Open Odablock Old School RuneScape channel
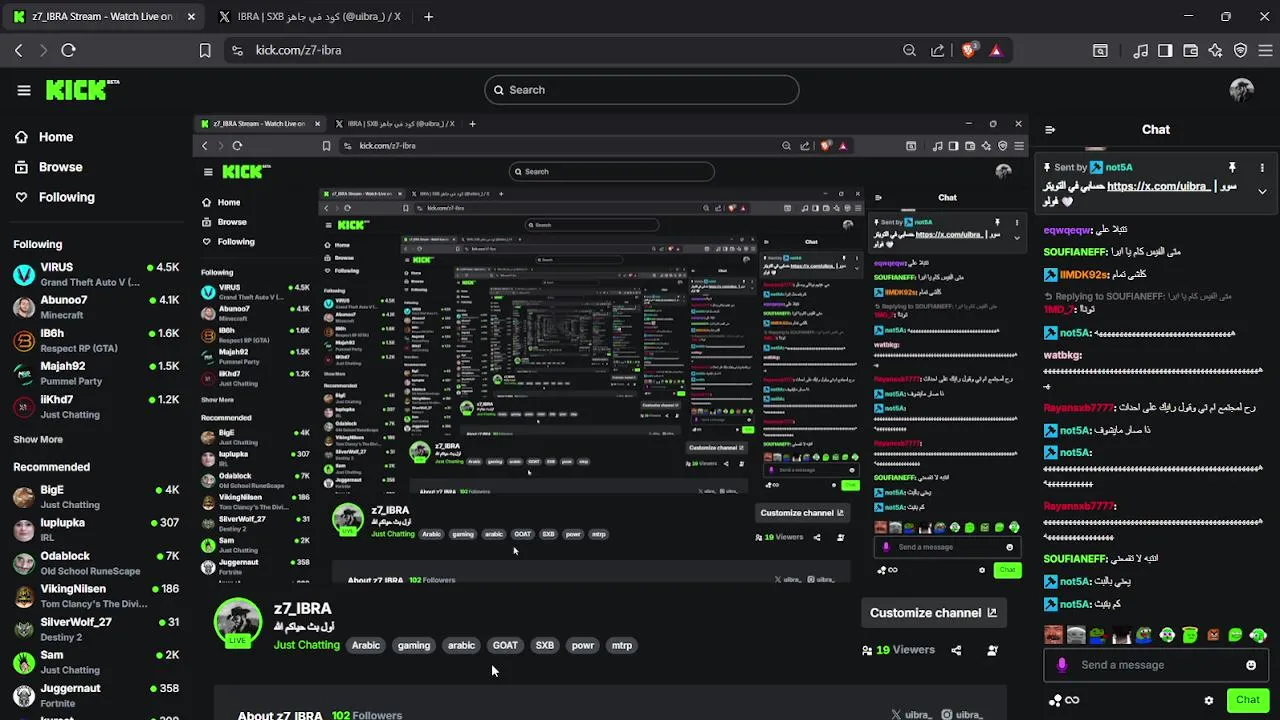 pyautogui.click(x=96, y=563)
